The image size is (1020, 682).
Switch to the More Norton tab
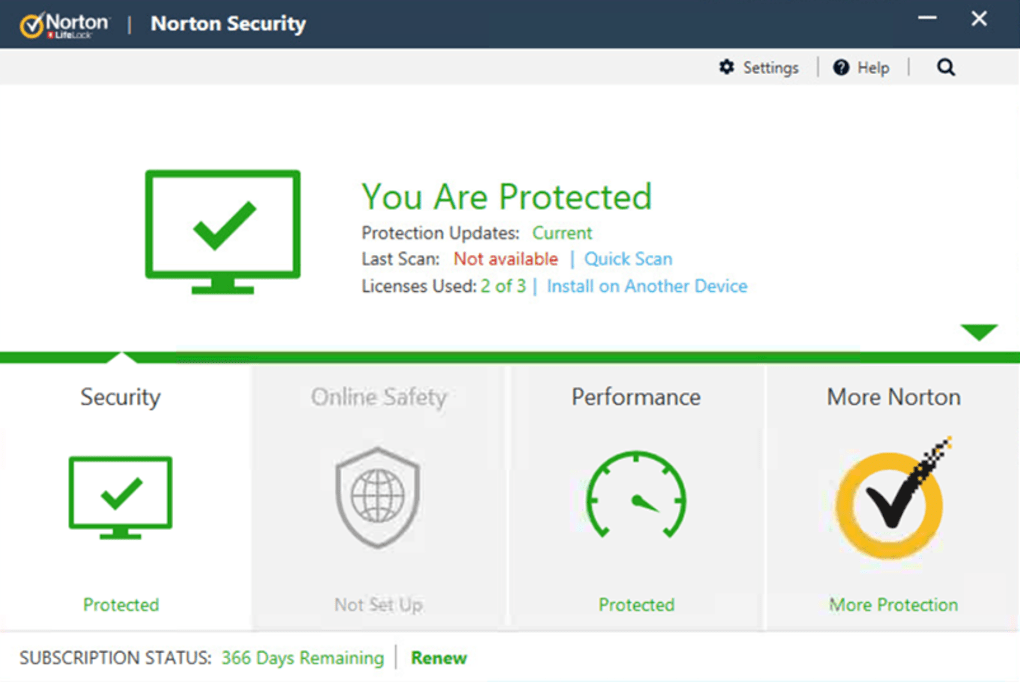click(889, 397)
